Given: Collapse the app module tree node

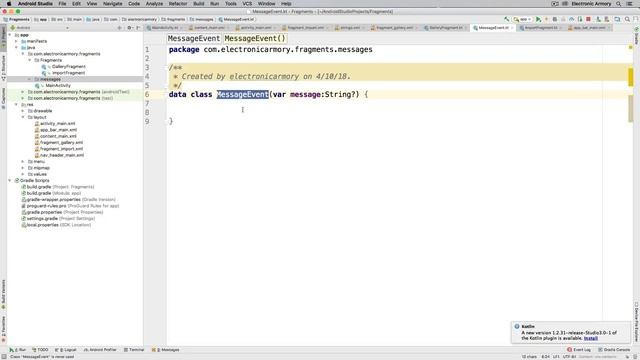Looking at the screenshot, I should (10, 35).
